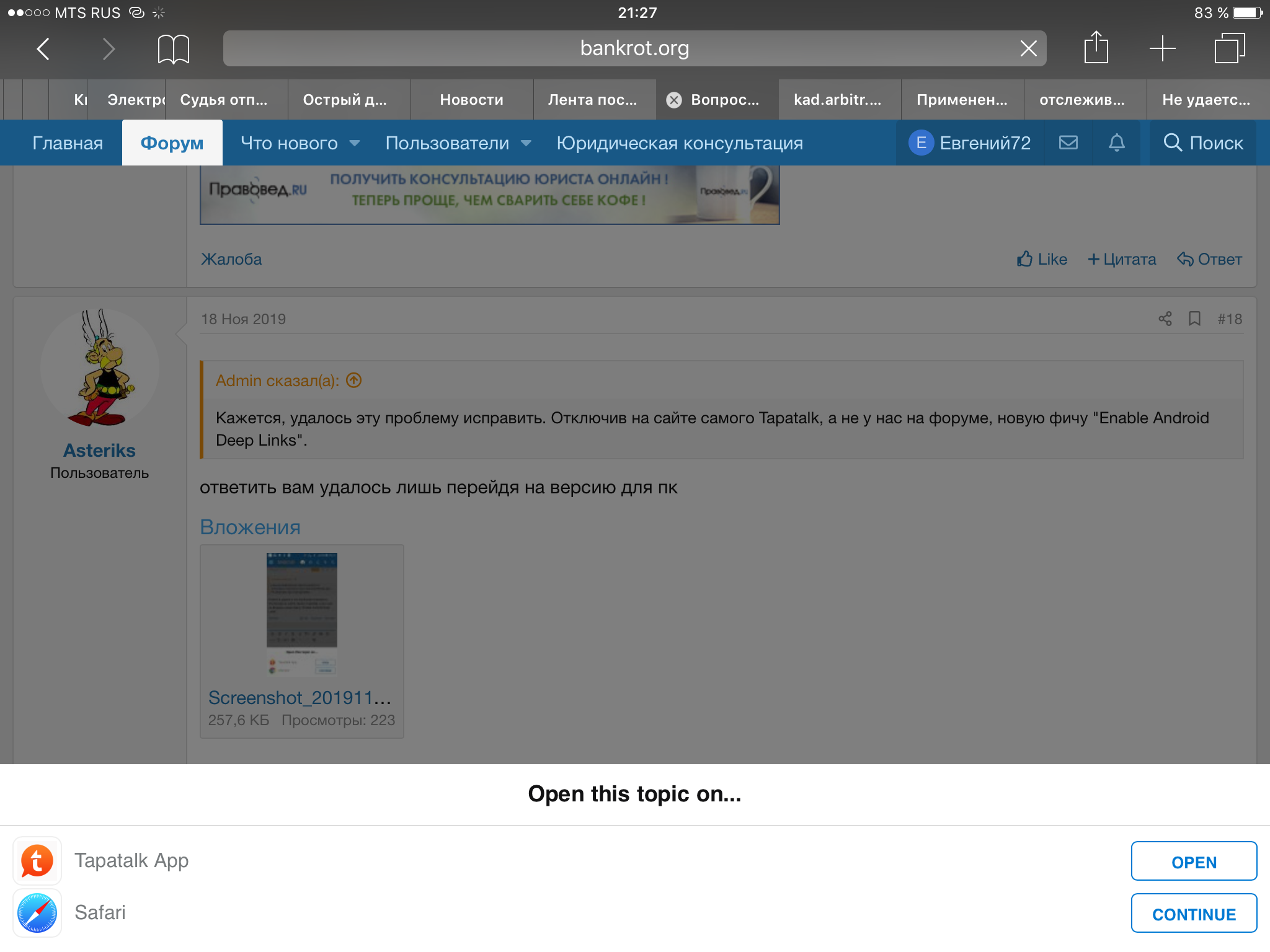Open Safari bookmarks book icon
This screenshot has width=1270, height=952.
click(x=173, y=48)
